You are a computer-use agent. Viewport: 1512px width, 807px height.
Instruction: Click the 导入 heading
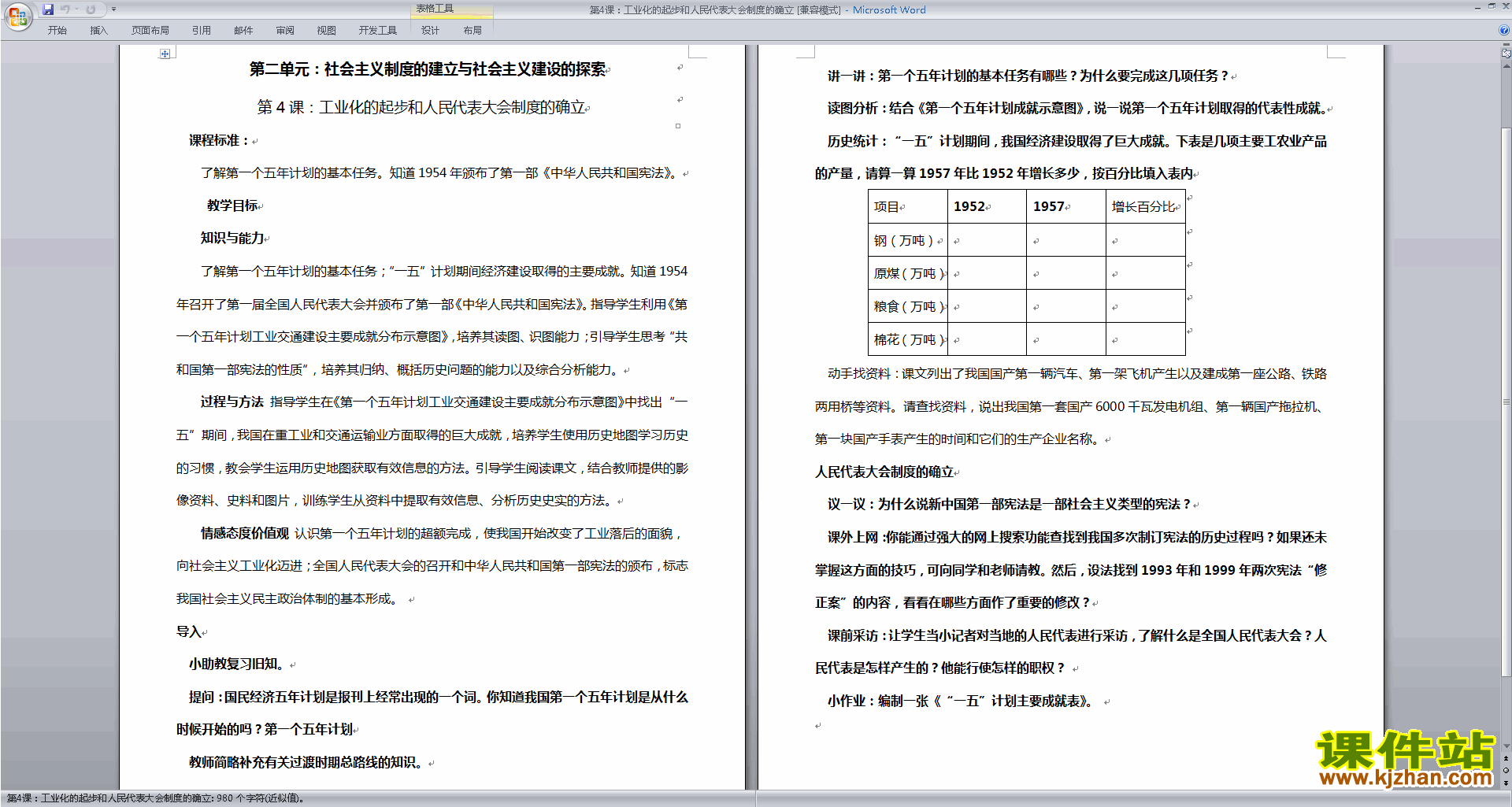(x=189, y=631)
